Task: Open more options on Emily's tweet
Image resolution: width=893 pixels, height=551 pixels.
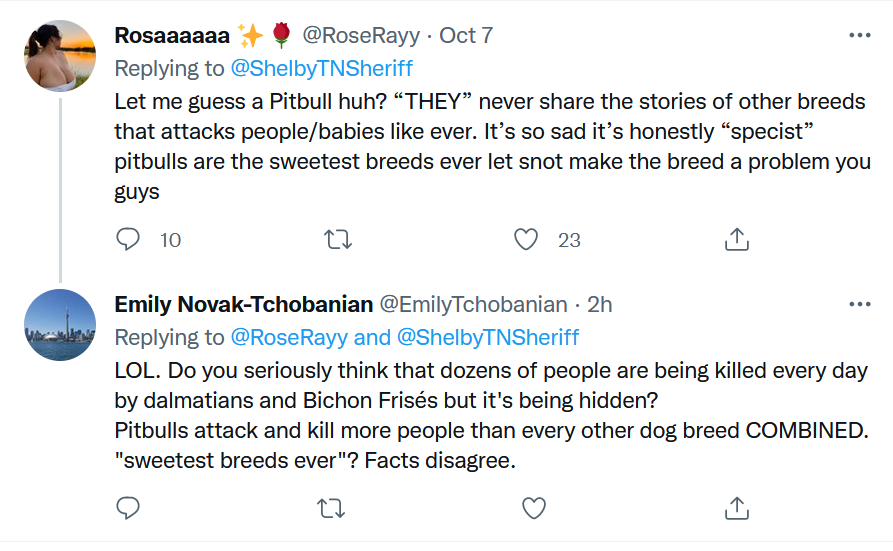Action: (859, 303)
